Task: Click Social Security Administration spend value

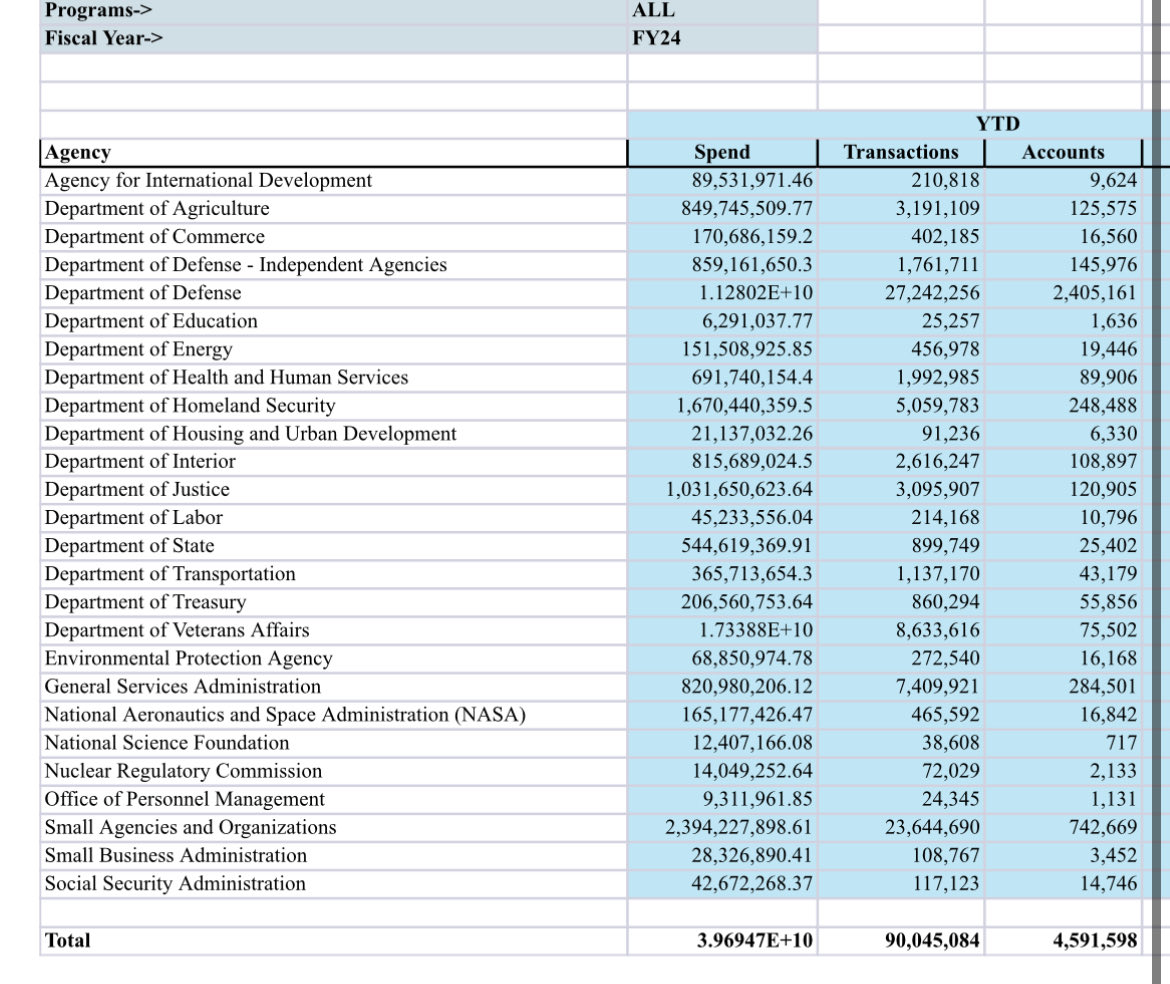Action: pyautogui.click(x=722, y=883)
